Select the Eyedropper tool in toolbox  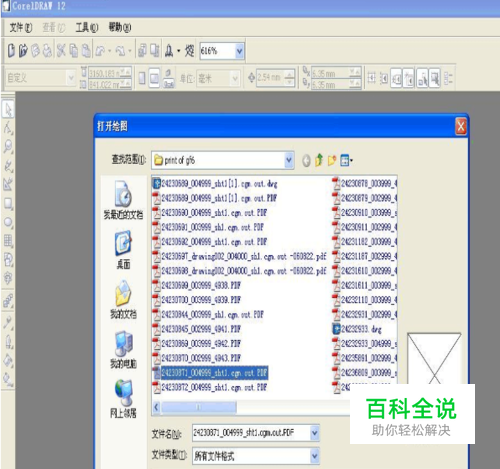(x=8, y=322)
